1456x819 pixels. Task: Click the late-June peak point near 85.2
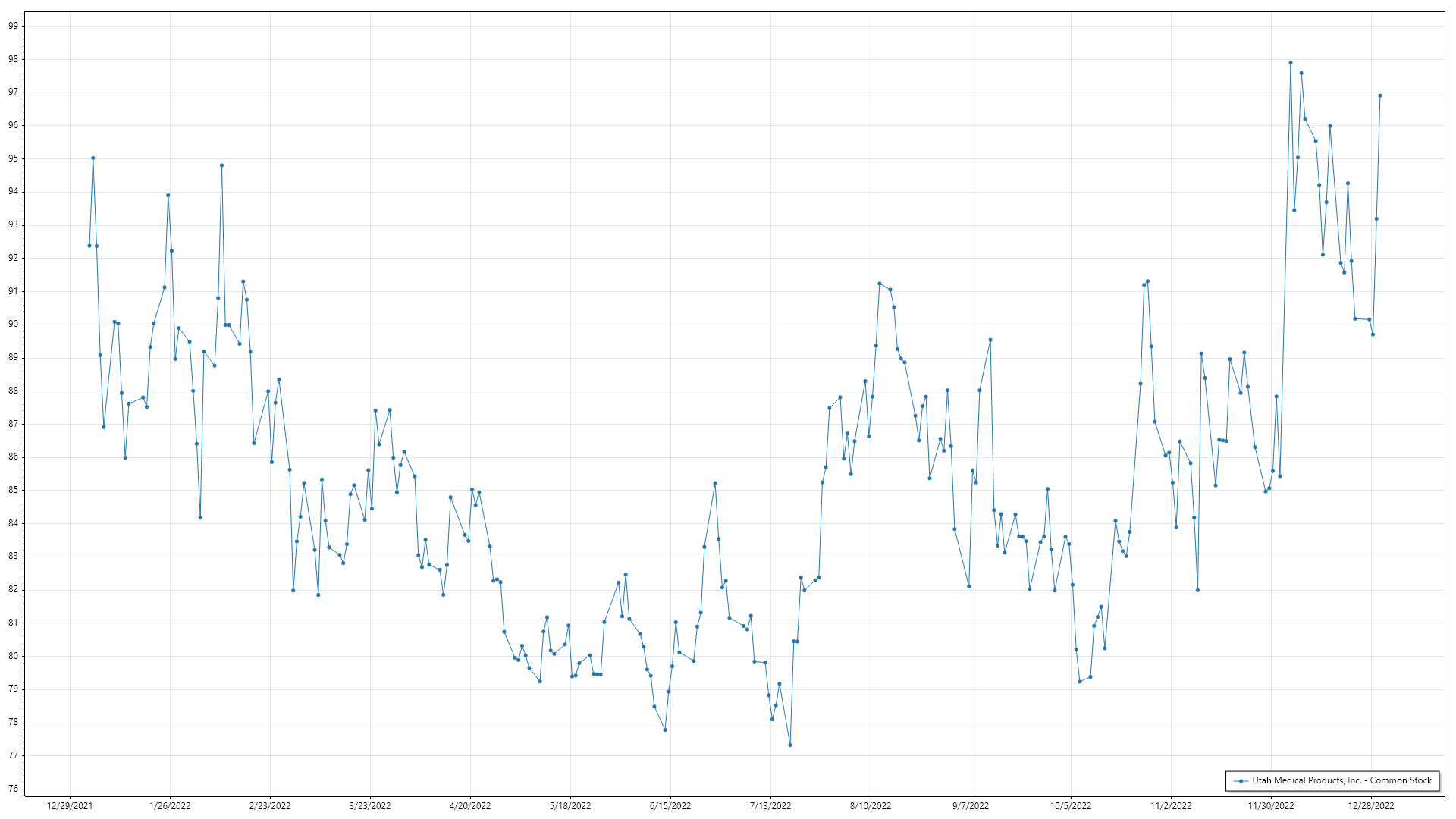click(x=715, y=483)
